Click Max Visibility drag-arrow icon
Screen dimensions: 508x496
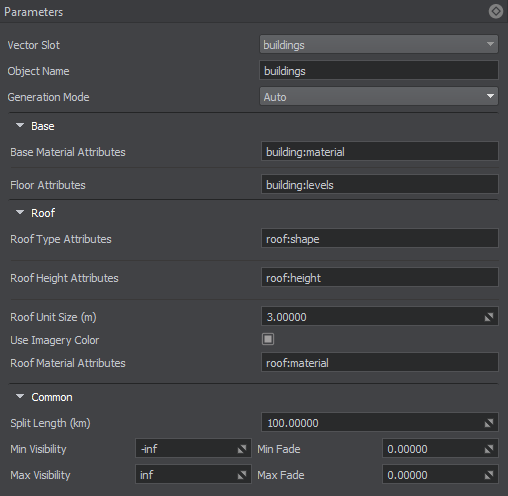pos(242,475)
